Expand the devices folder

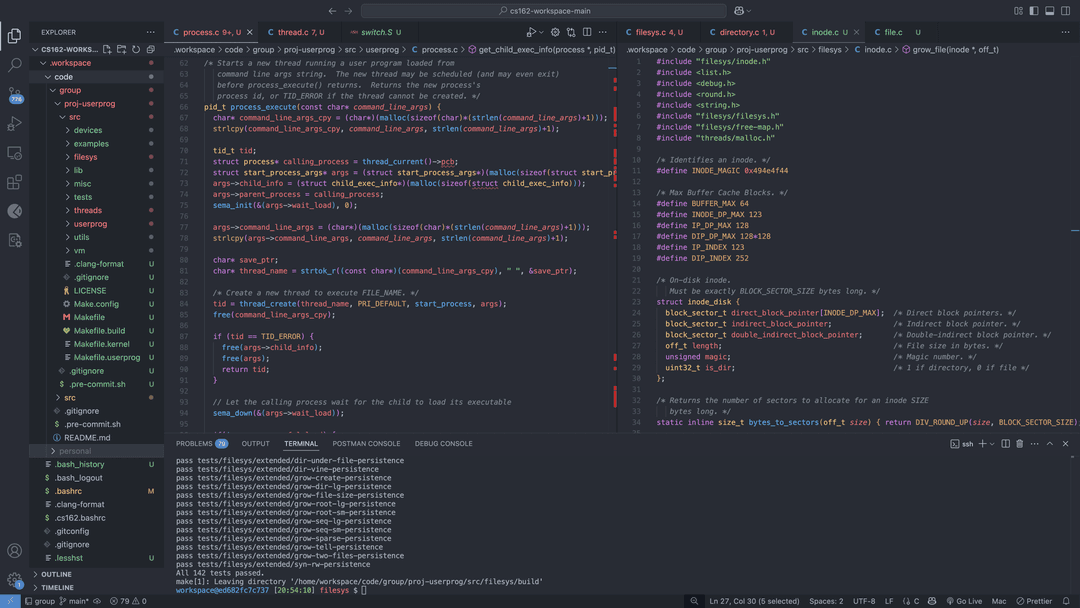[87, 130]
